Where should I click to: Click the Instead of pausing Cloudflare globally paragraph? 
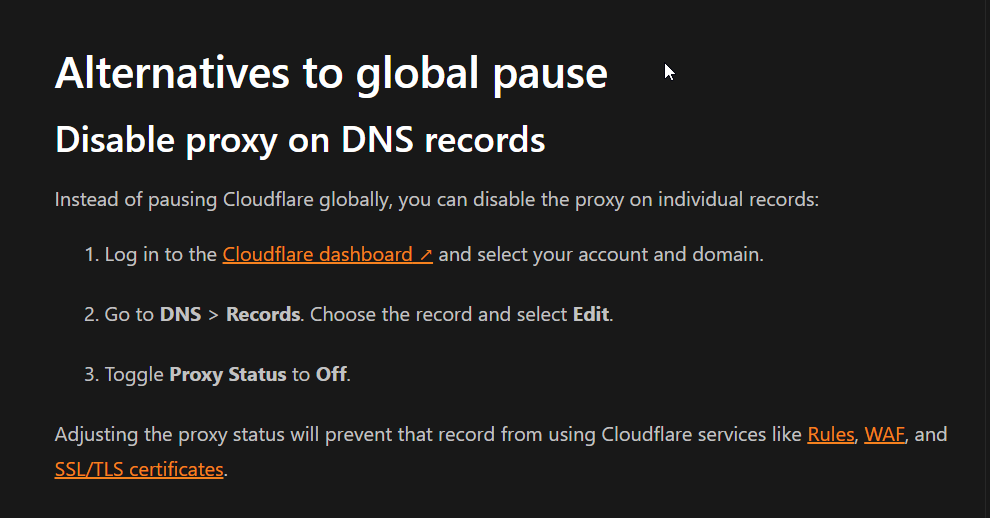click(x=437, y=200)
